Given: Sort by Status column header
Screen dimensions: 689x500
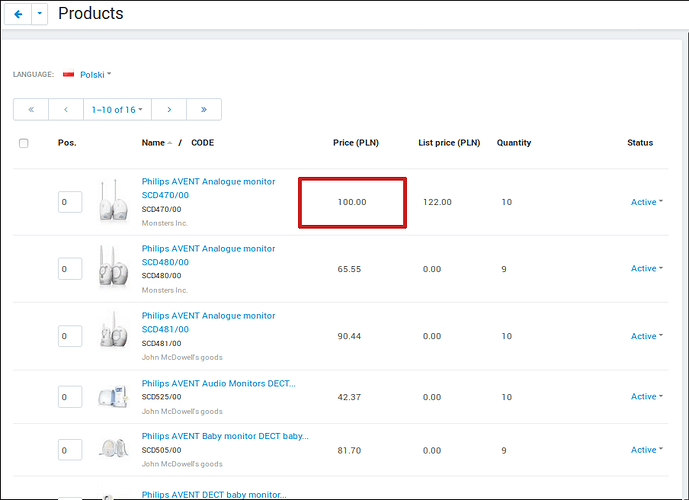Looking at the screenshot, I should (640, 143).
